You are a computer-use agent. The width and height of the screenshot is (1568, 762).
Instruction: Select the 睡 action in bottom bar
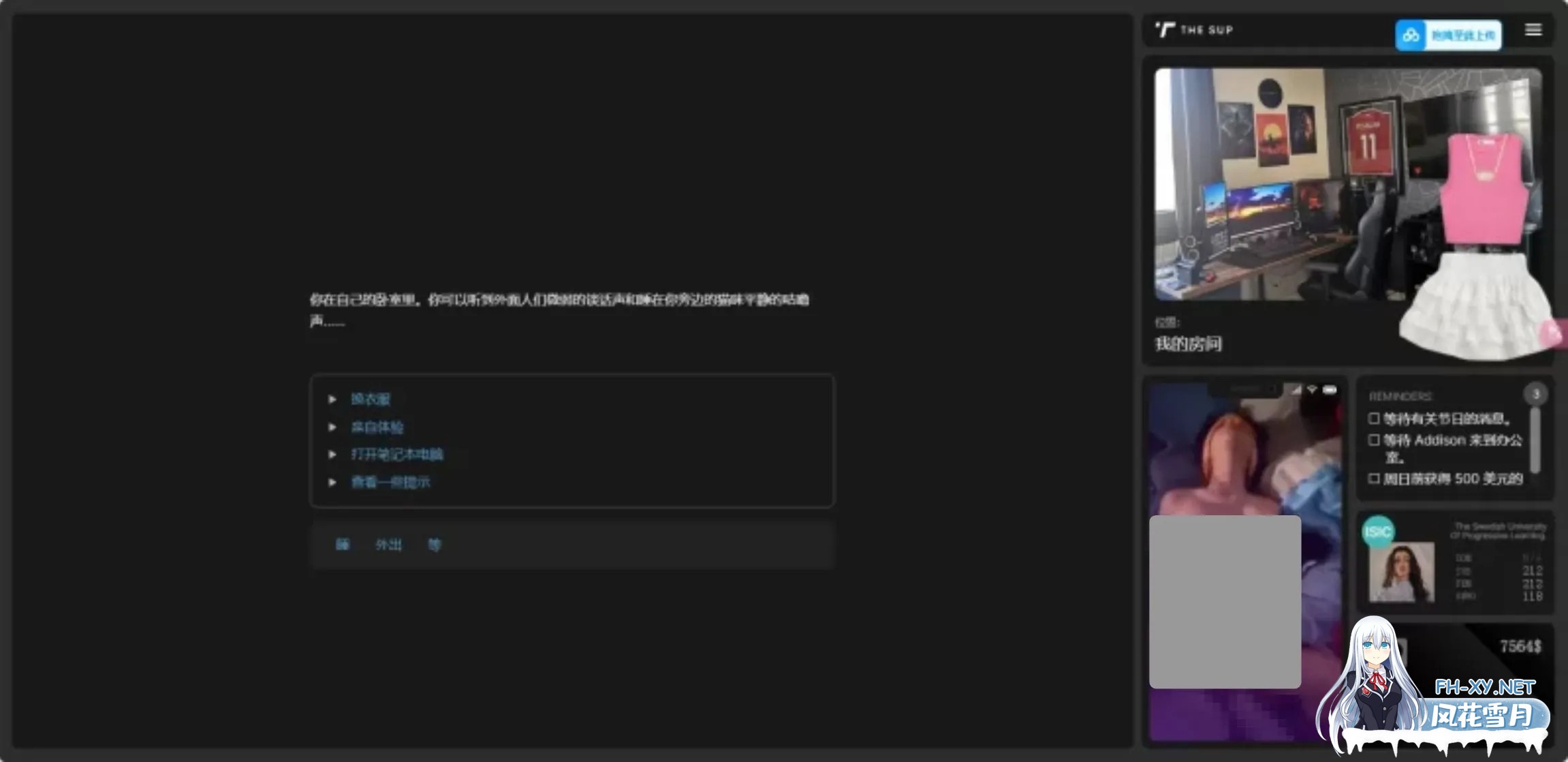tap(343, 545)
